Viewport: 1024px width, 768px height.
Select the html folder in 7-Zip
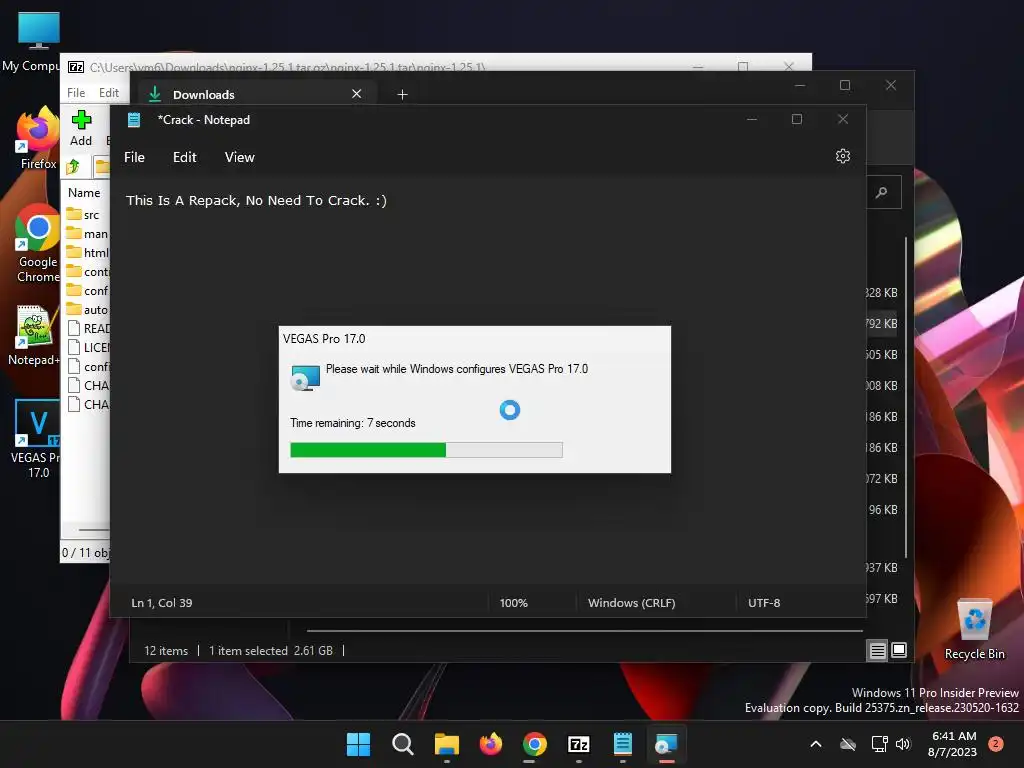(x=88, y=253)
